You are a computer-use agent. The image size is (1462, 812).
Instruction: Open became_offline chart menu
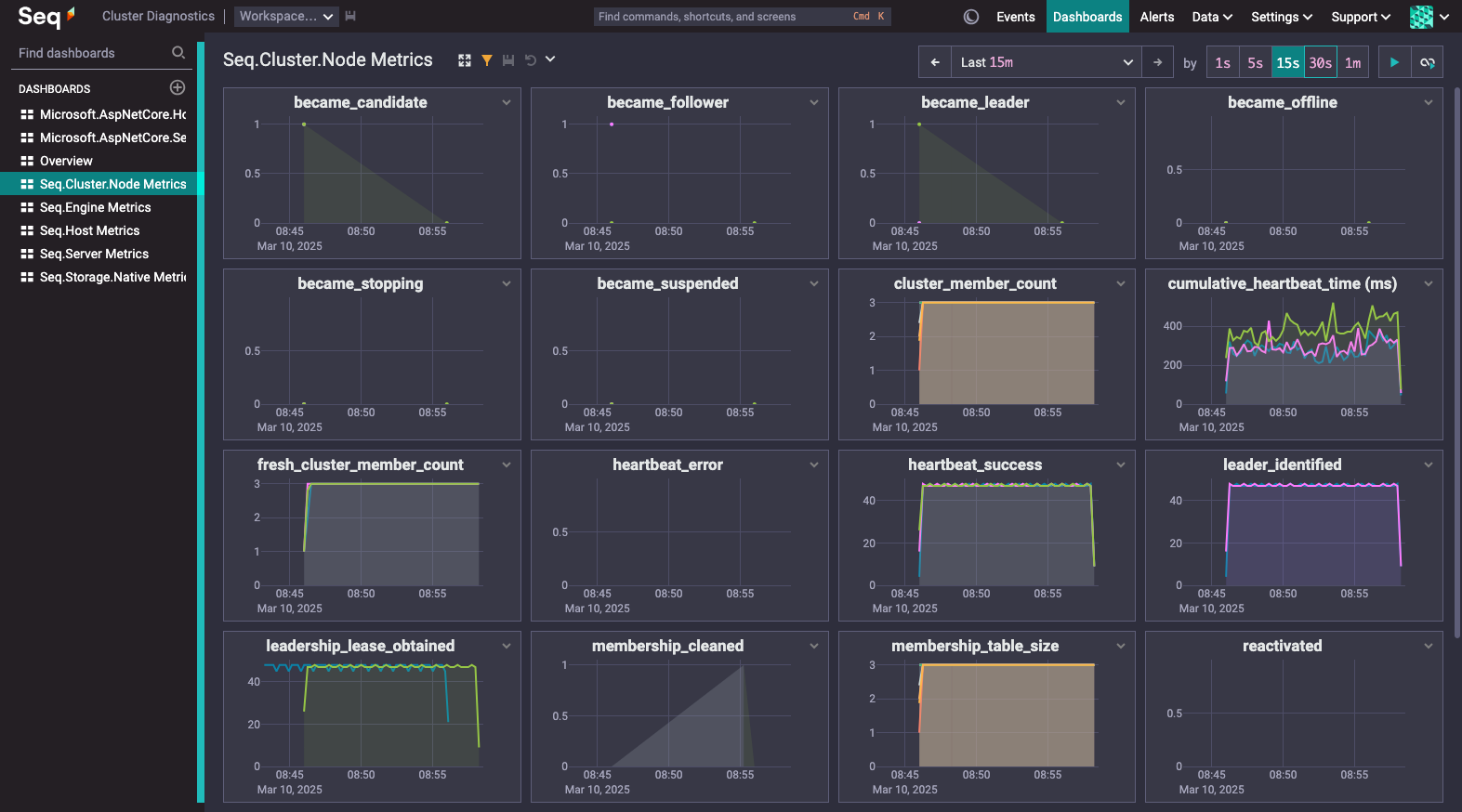pyautogui.click(x=1429, y=102)
